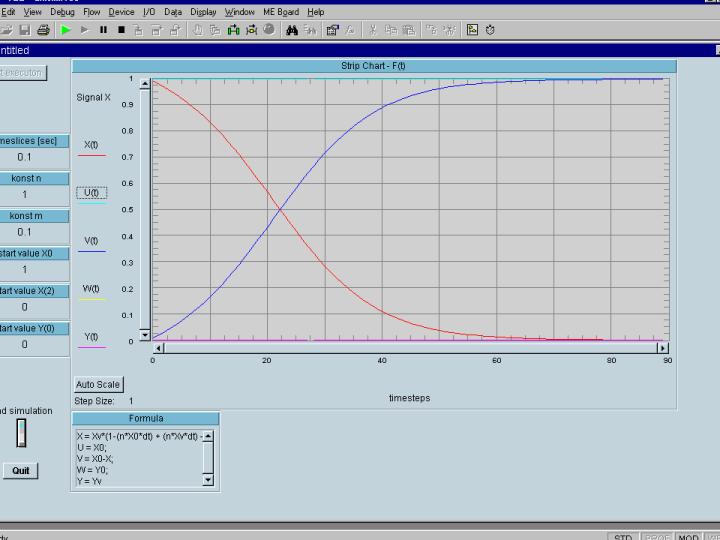Click the Formula box scroll-up arrow
The height and width of the screenshot is (540, 720).
pyautogui.click(x=208, y=436)
